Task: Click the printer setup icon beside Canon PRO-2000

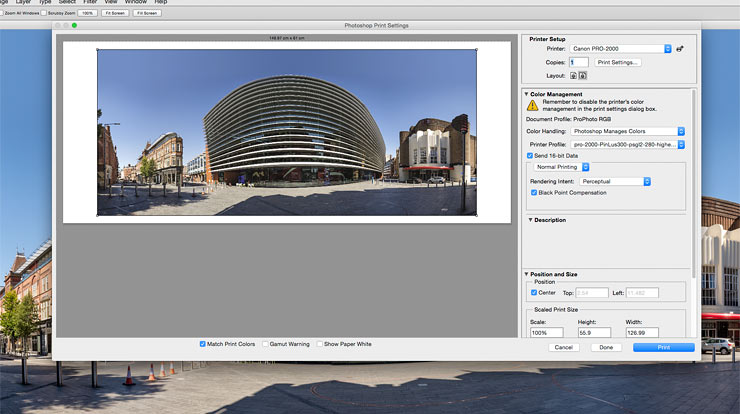Action: (x=680, y=49)
